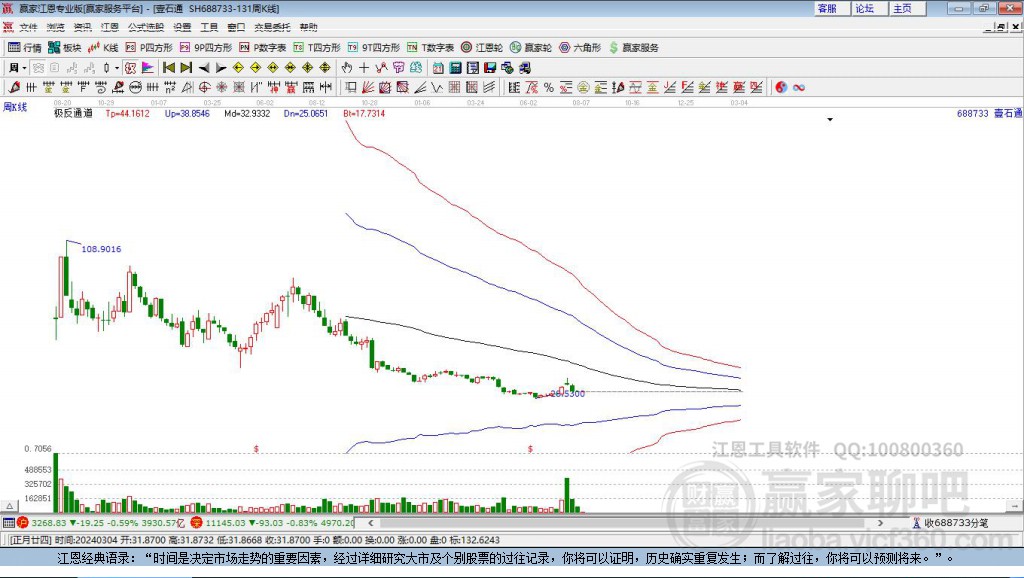Click the small black triangle above the chart

pyautogui.click(x=830, y=120)
